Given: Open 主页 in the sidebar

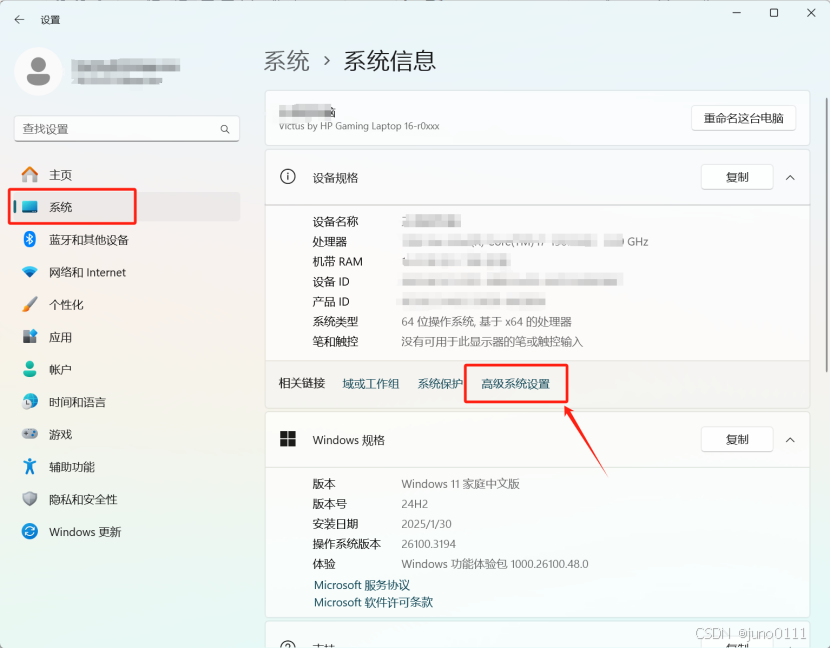Looking at the screenshot, I should pos(125,175).
